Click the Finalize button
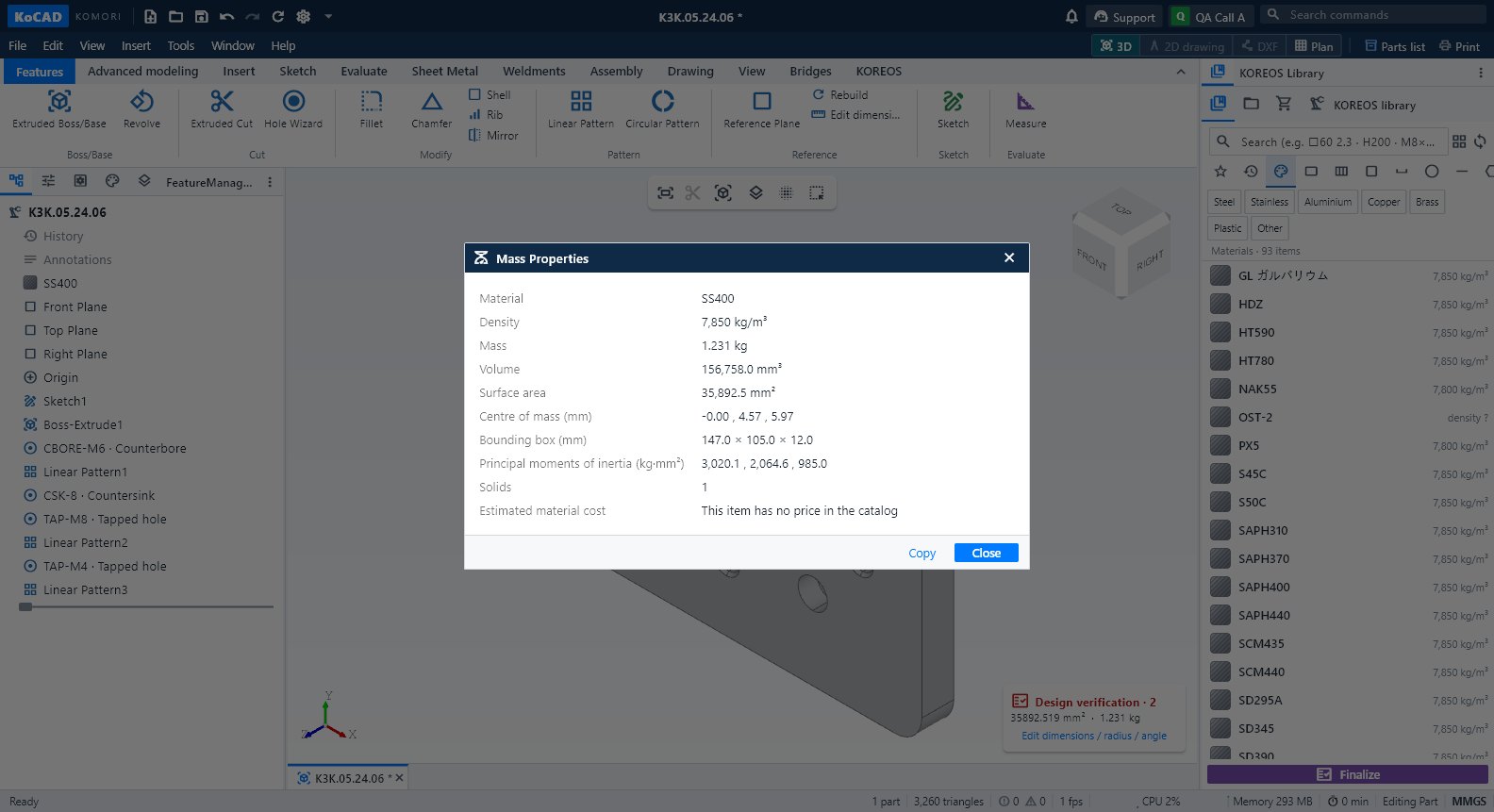Image resolution: width=1494 pixels, height=812 pixels. pyautogui.click(x=1348, y=774)
